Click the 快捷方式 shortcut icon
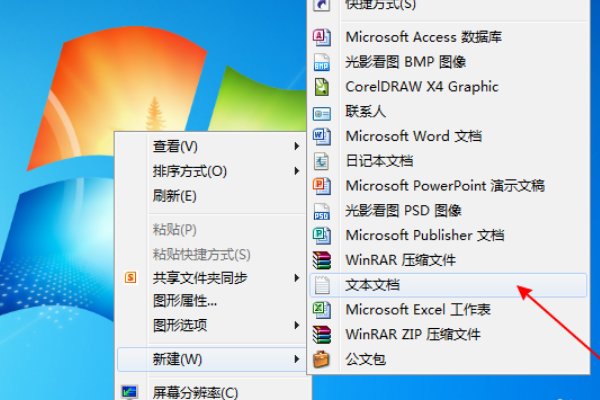 (321, 5)
